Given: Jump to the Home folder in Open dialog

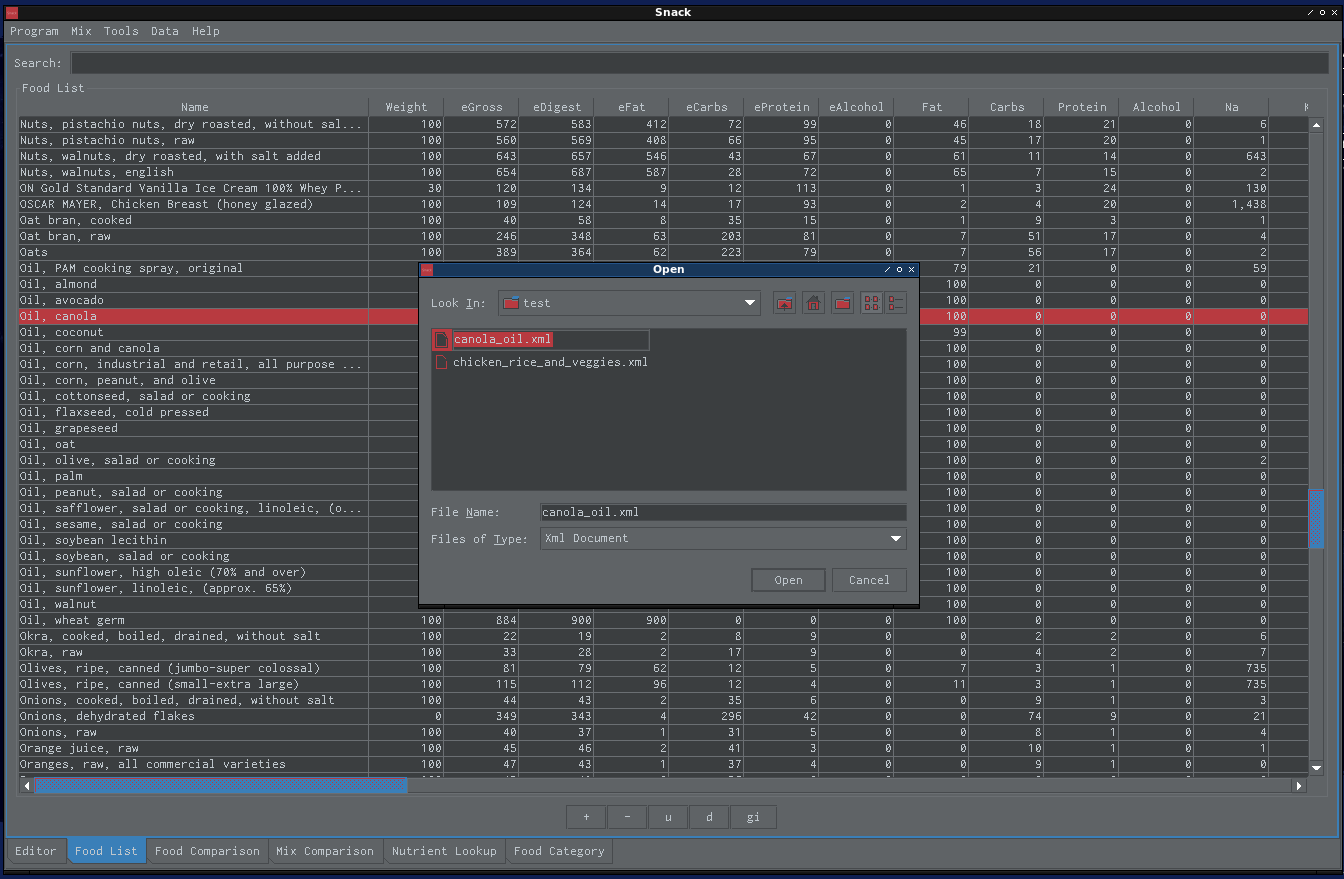Looking at the screenshot, I should click(814, 303).
